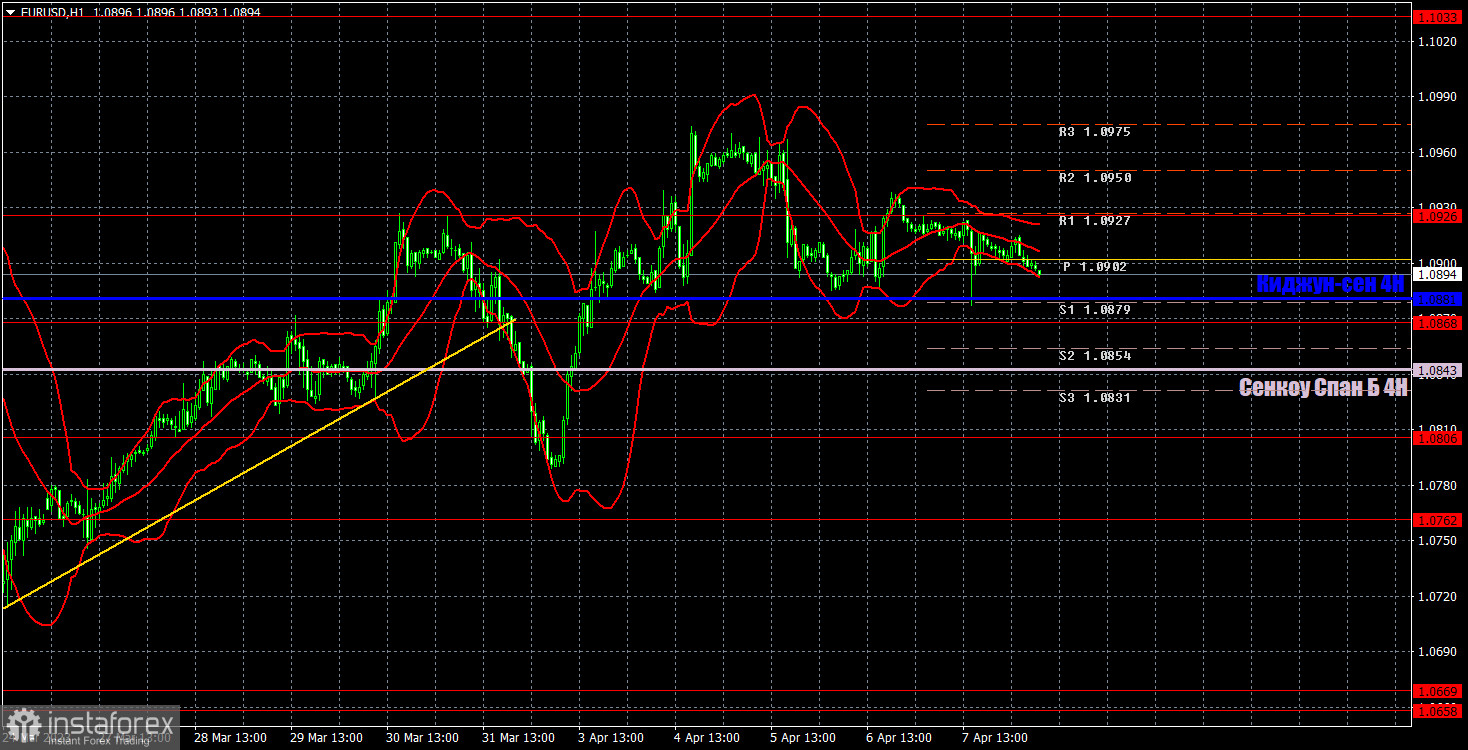Click the 1.0750 price axis value
Screen dimensions: 1468x750
point(1436,540)
